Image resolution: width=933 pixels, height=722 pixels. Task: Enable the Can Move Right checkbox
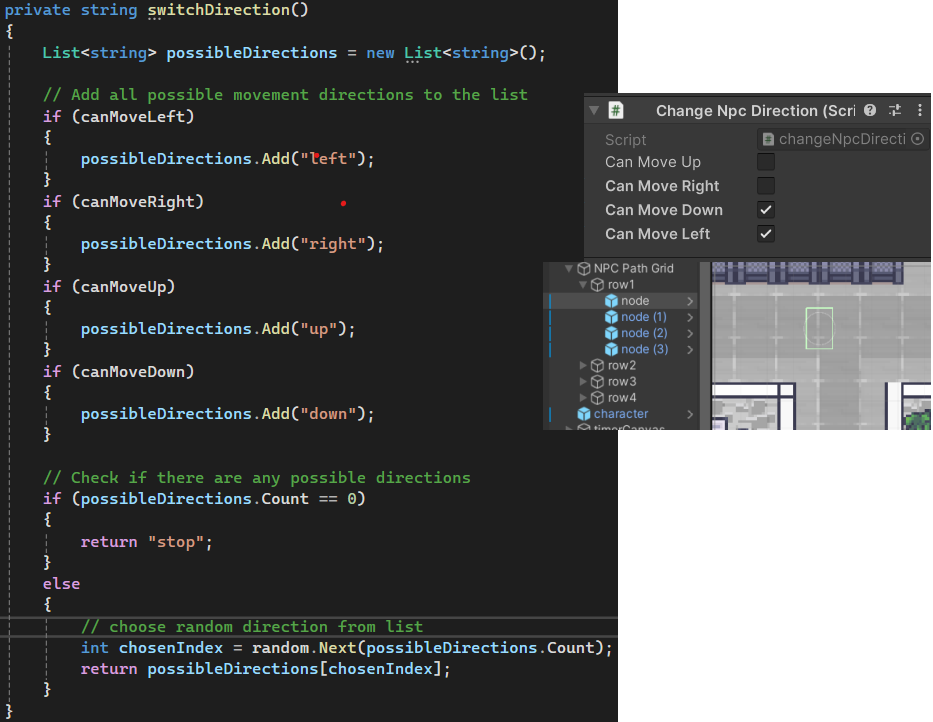(x=766, y=186)
